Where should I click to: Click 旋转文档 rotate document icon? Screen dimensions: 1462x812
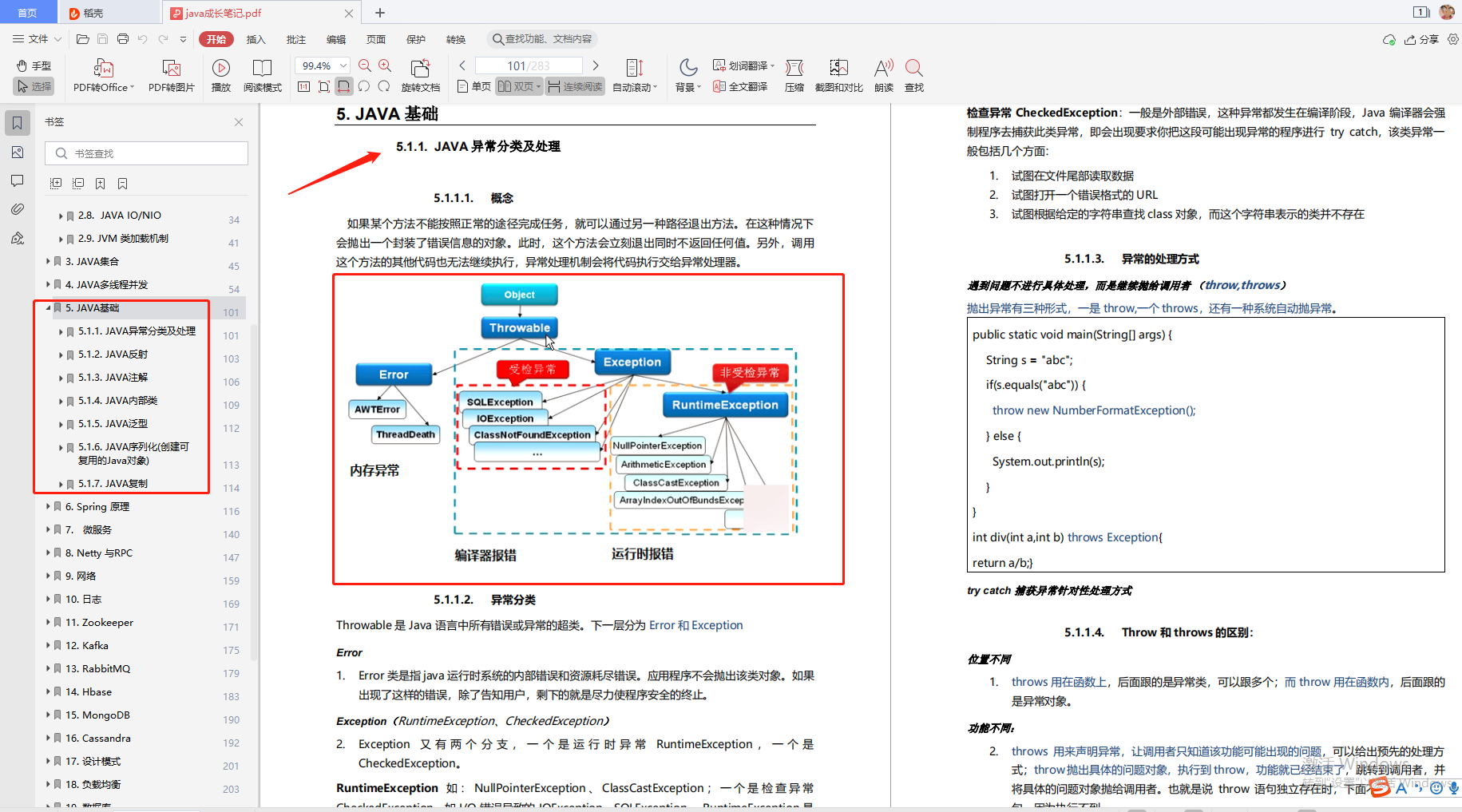(x=420, y=68)
